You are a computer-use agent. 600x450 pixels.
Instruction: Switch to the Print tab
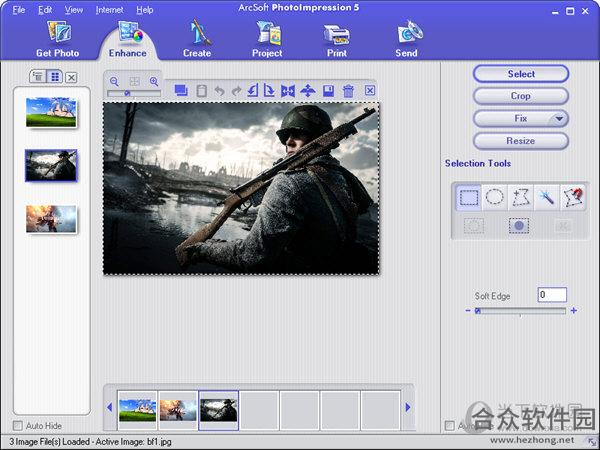coord(337,39)
